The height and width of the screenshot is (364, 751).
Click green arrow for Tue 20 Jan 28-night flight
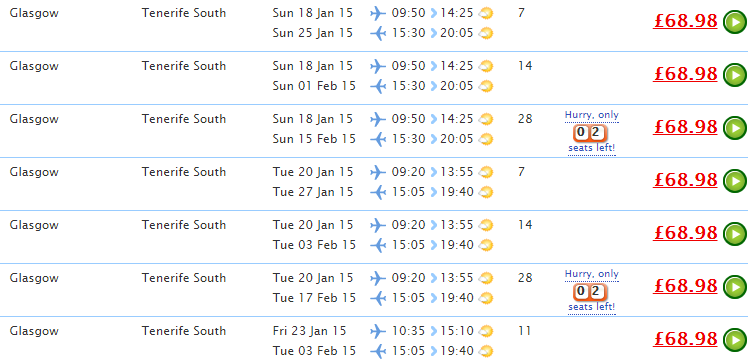(x=735, y=287)
